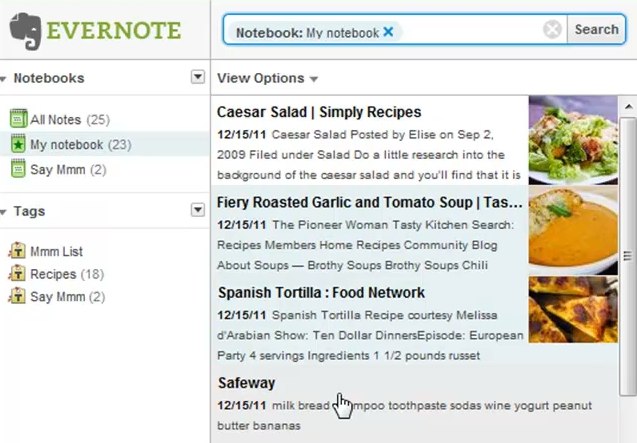Open the Say Mmm (2) notebook
This screenshot has height=443, width=637.
coord(68,169)
